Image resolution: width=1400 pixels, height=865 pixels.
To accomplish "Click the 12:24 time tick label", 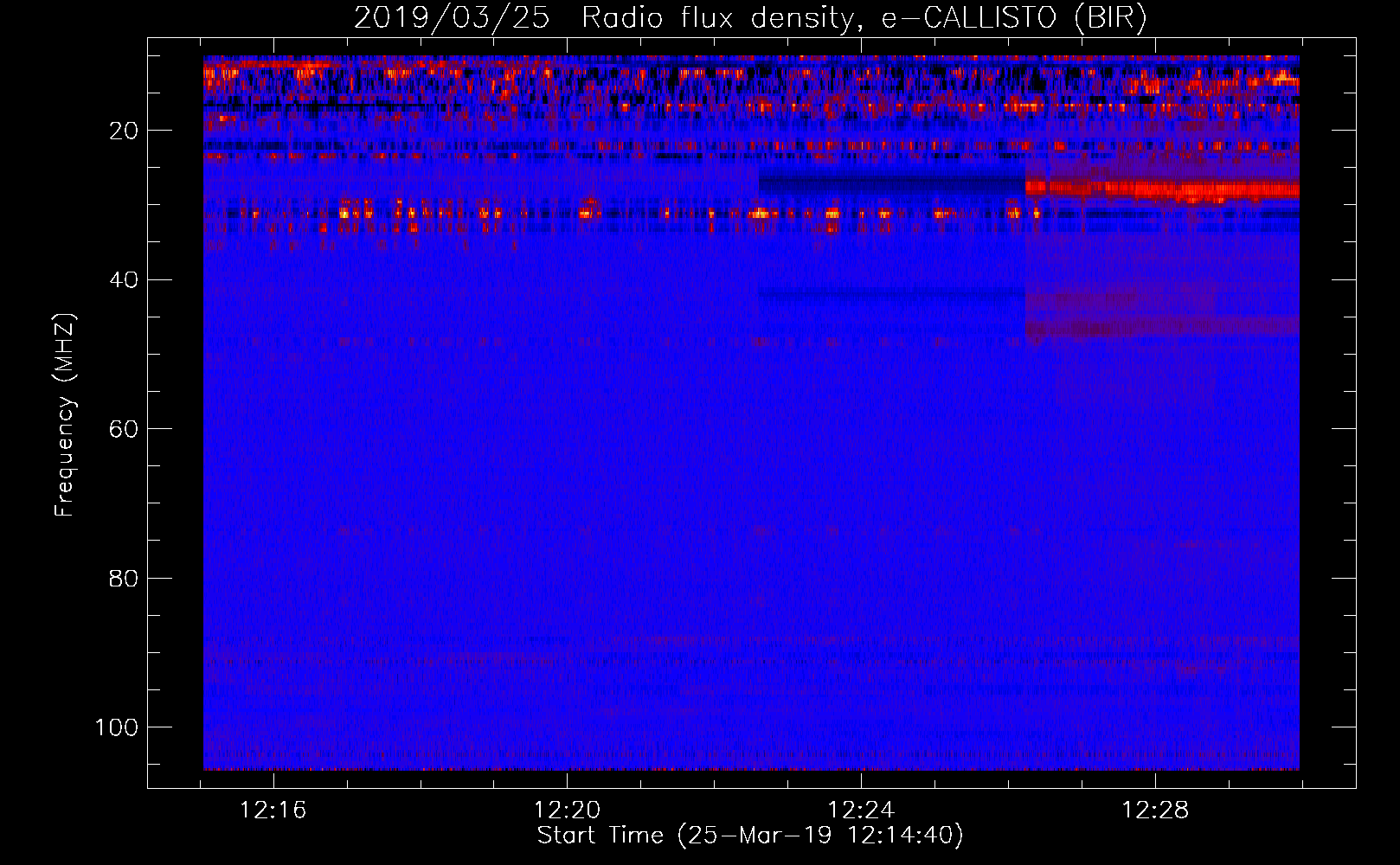I will click(x=861, y=811).
